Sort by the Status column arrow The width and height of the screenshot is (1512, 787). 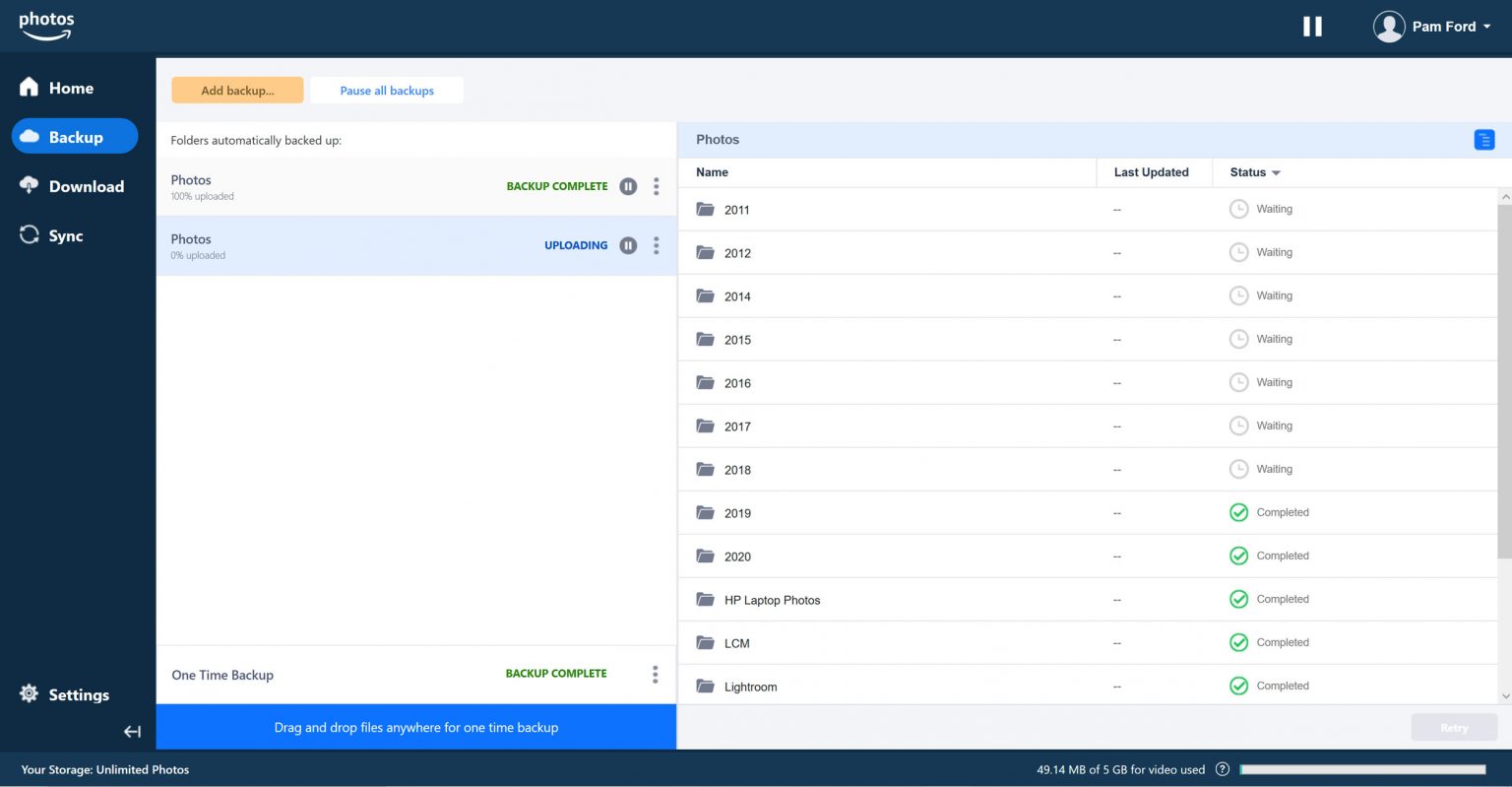click(x=1276, y=173)
